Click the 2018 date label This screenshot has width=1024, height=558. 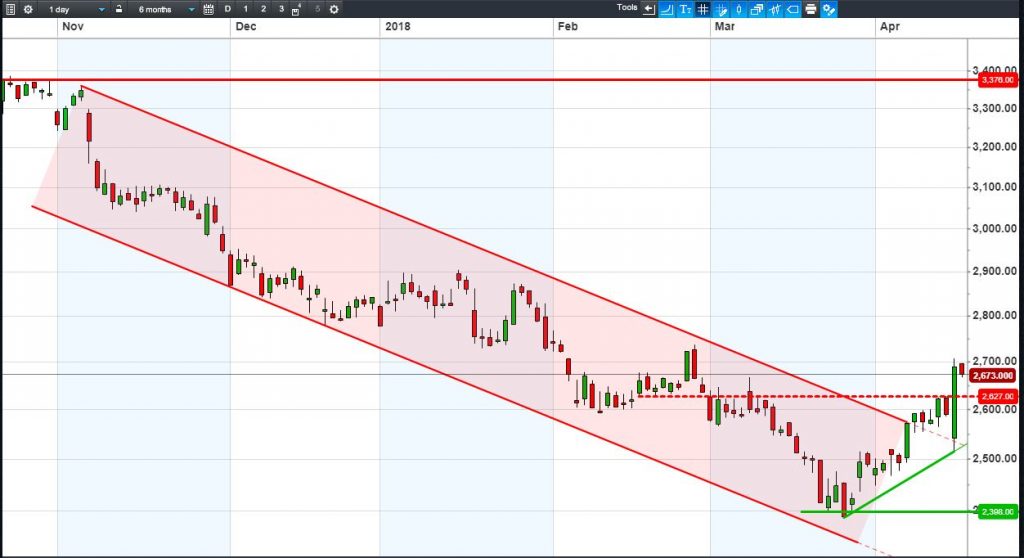coord(398,27)
